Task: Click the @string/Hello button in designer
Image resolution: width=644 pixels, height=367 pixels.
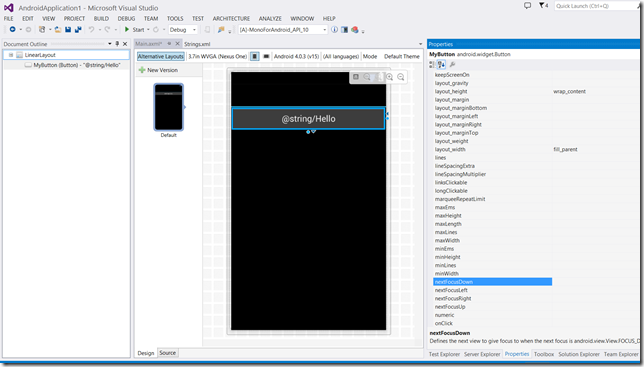Action: (x=308, y=119)
